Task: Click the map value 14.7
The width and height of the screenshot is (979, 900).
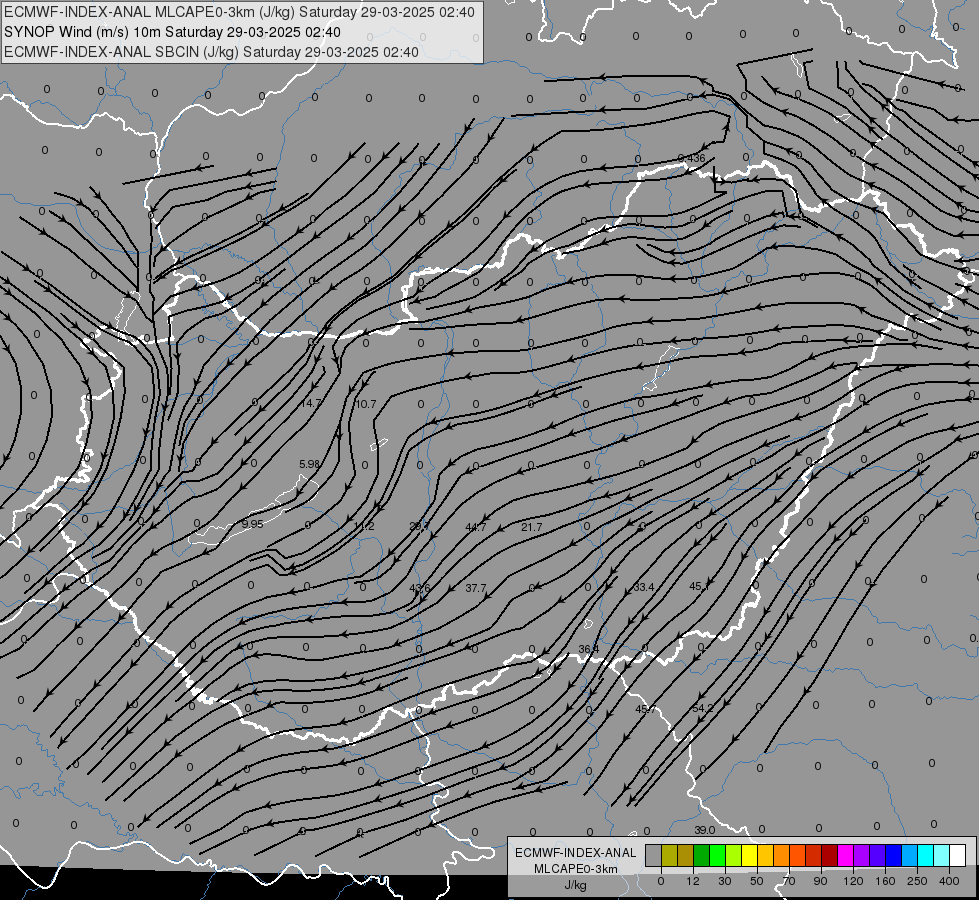Action: pyautogui.click(x=310, y=403)
